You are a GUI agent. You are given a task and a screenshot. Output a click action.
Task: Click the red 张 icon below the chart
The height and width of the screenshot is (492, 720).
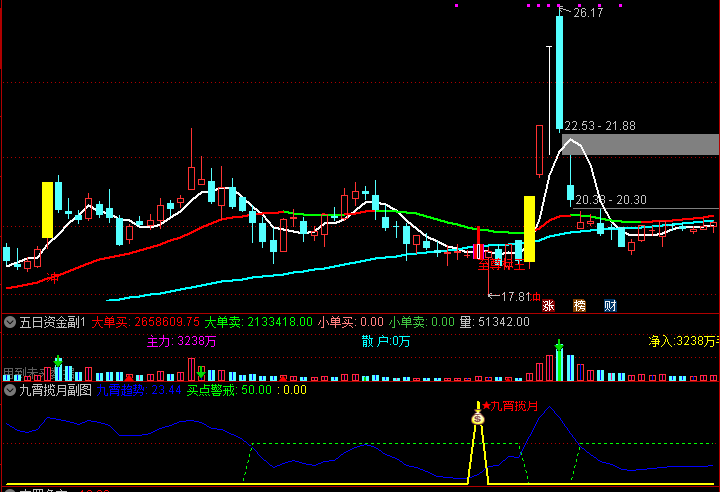click(548, 306)
